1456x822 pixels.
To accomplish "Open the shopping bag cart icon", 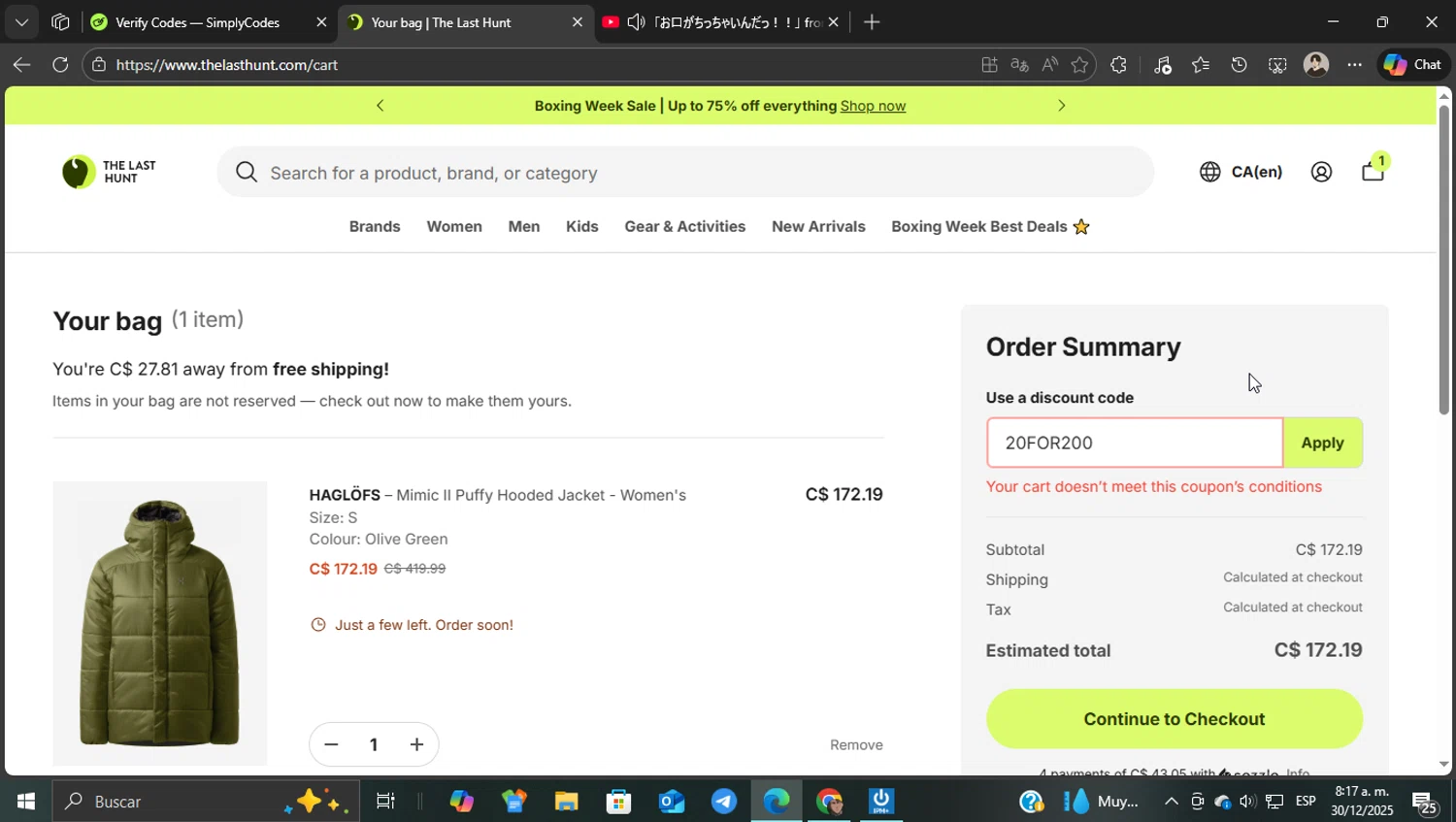I will tap(1373, 172).
